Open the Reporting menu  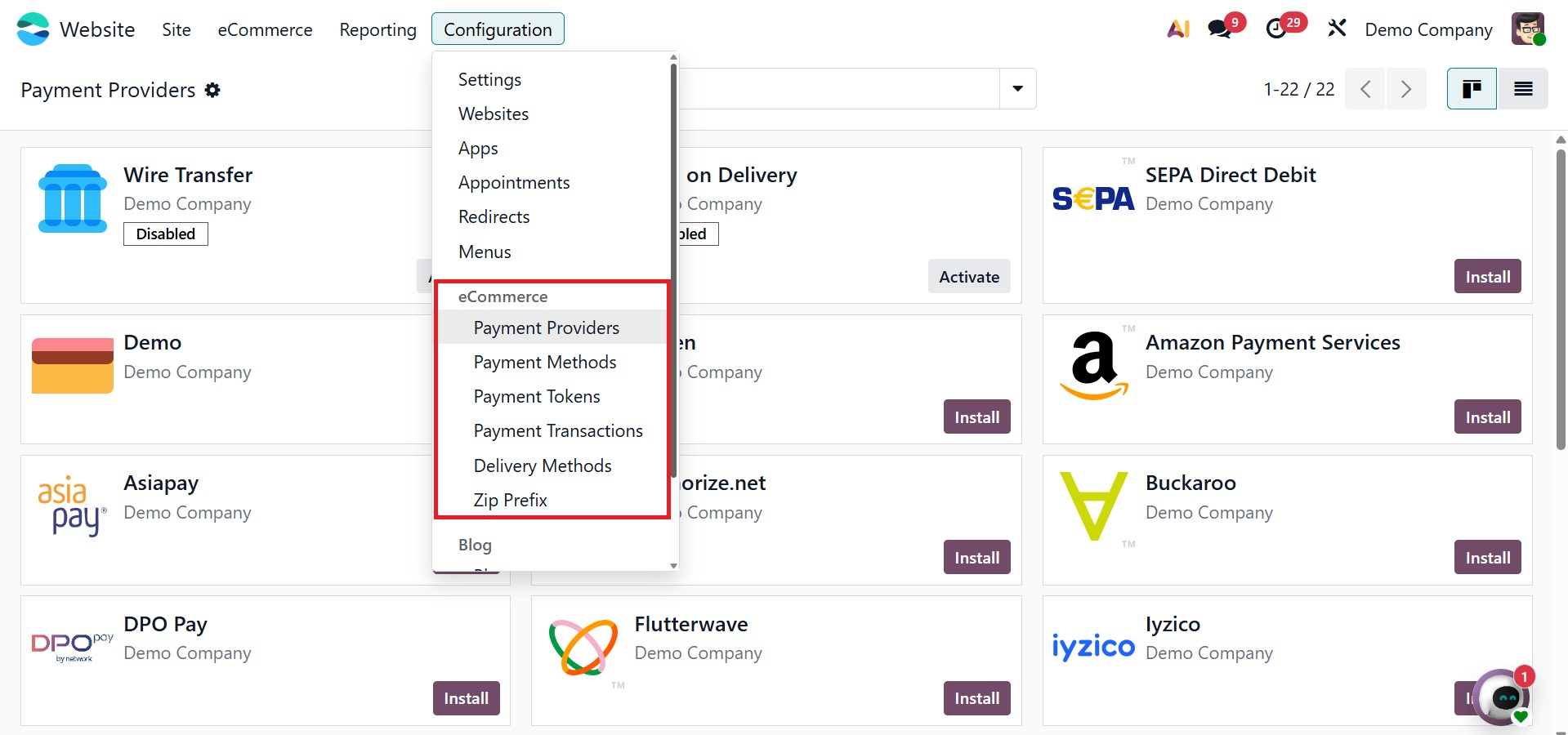(x=377, y=29)
